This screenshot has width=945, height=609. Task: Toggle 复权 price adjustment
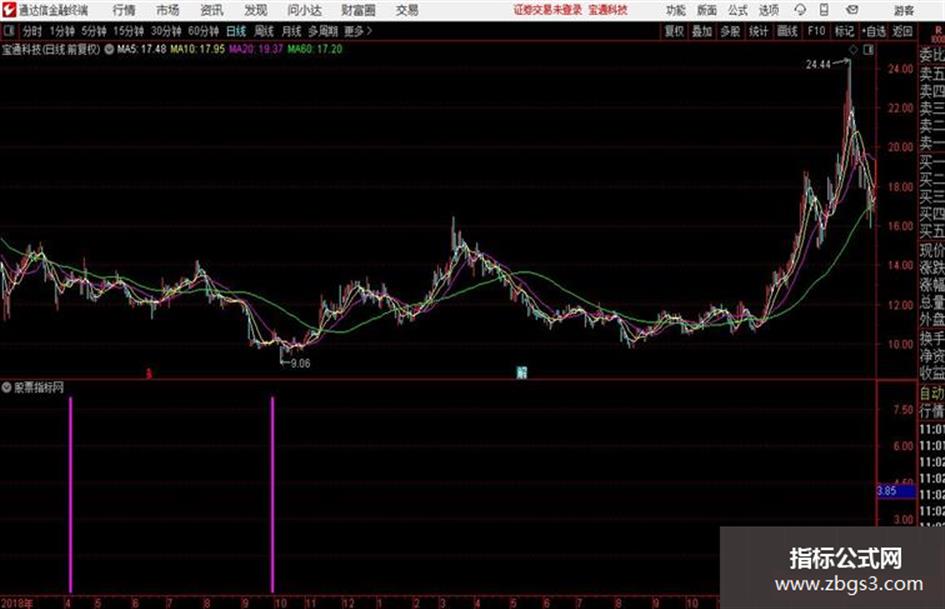(x=674, y=31)
